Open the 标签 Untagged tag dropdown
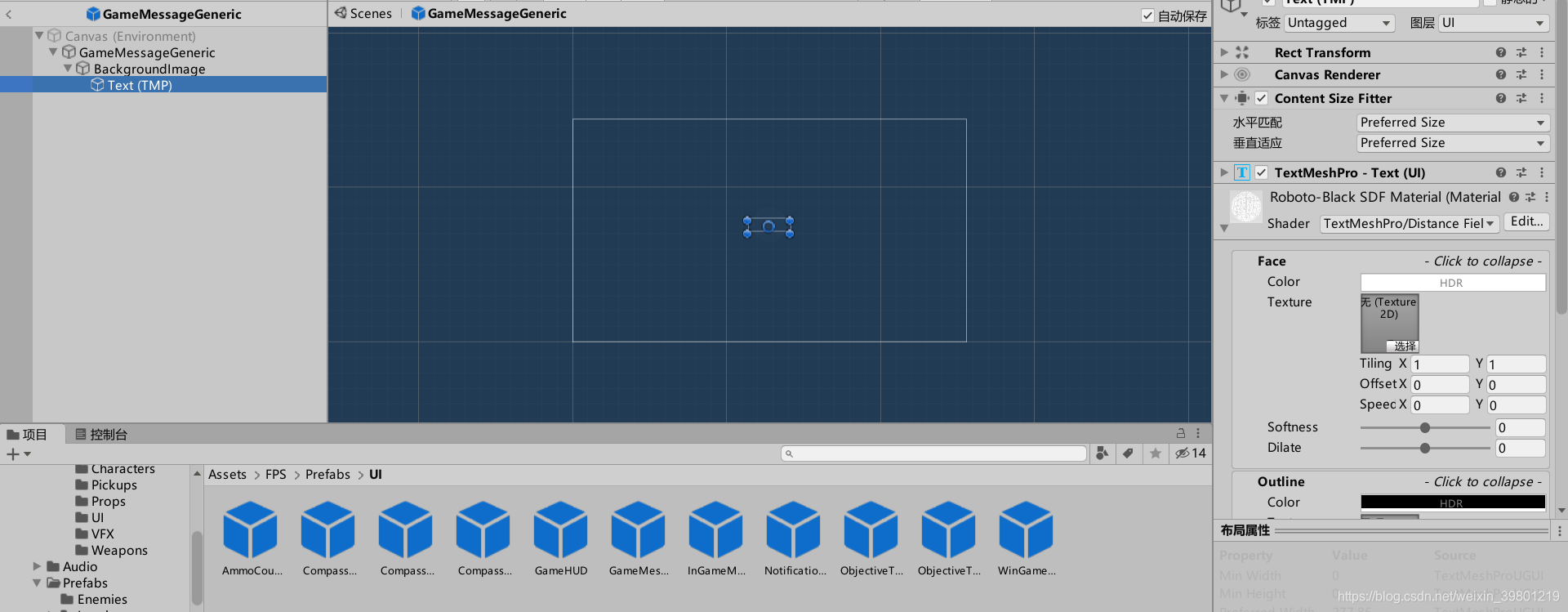This screenshot has height=612, width=1568. 1339,23
